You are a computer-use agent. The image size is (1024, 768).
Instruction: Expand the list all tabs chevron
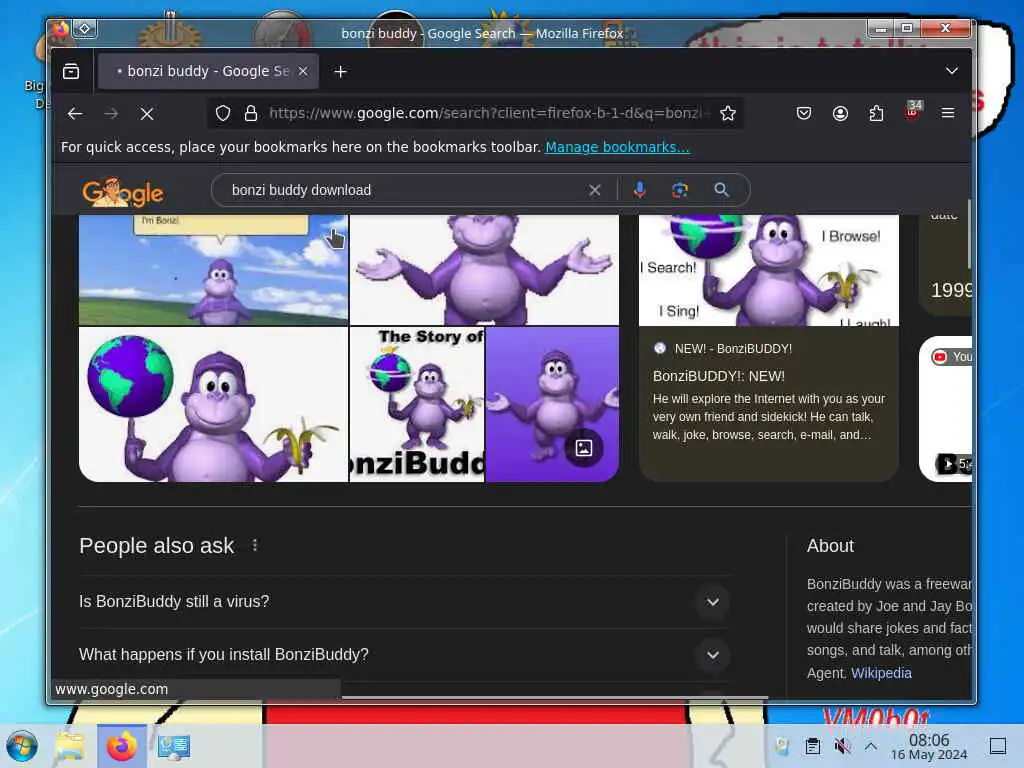pos(952,71)
